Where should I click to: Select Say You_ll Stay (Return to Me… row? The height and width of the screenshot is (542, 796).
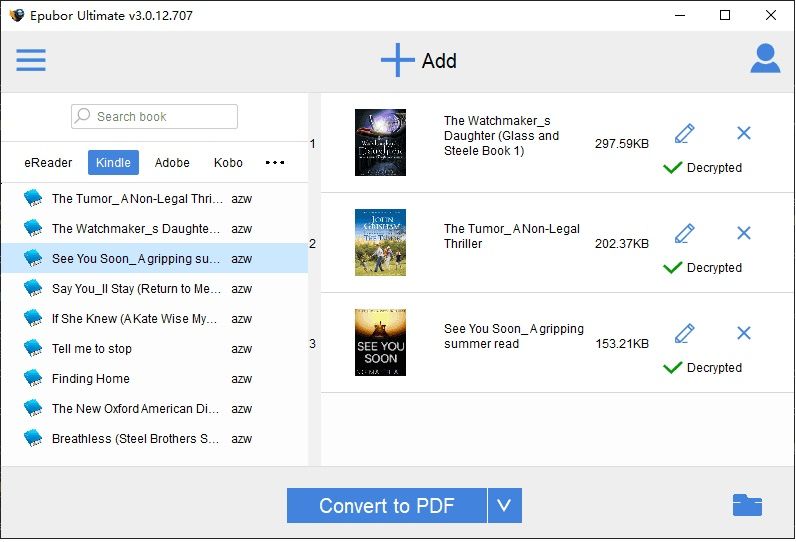pos(154,288)
